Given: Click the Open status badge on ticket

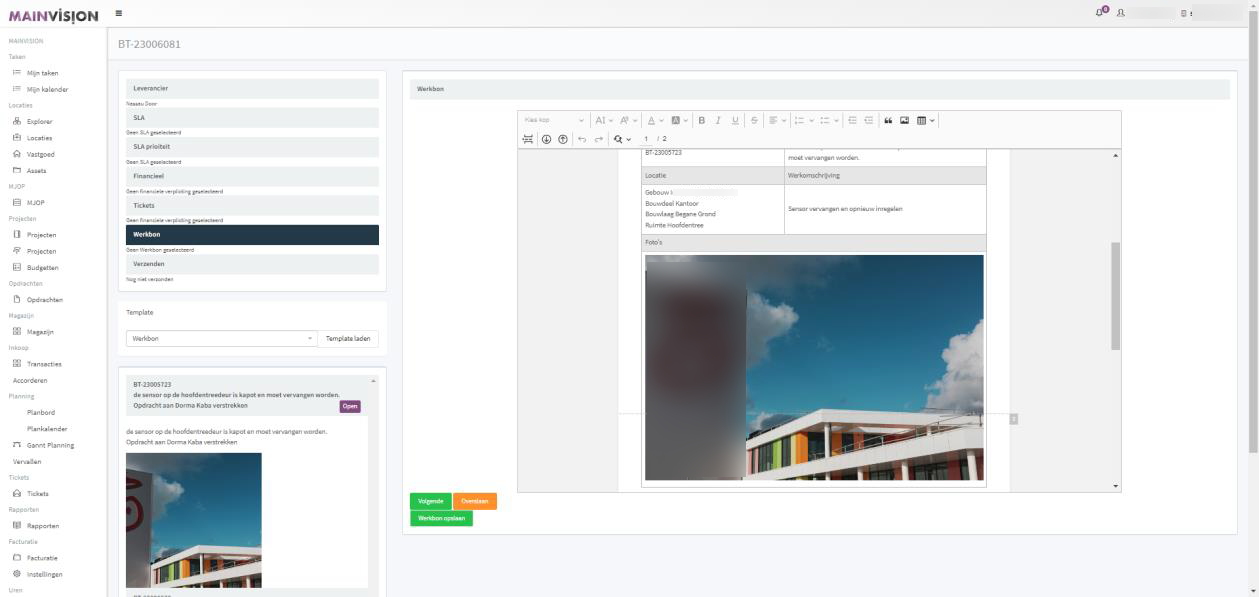Looking at the screenshot, I should 350,406.
